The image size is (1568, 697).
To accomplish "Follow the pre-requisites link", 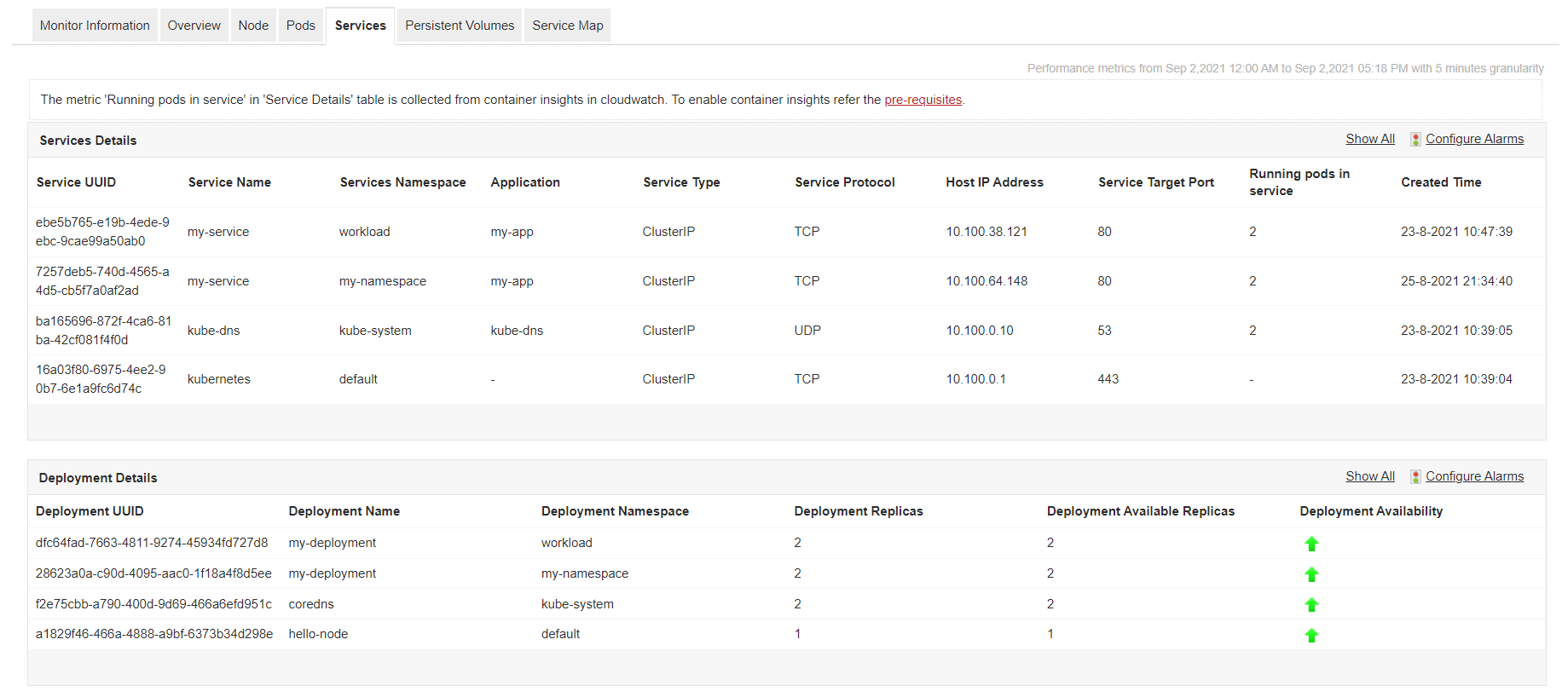I will [923, 100].
